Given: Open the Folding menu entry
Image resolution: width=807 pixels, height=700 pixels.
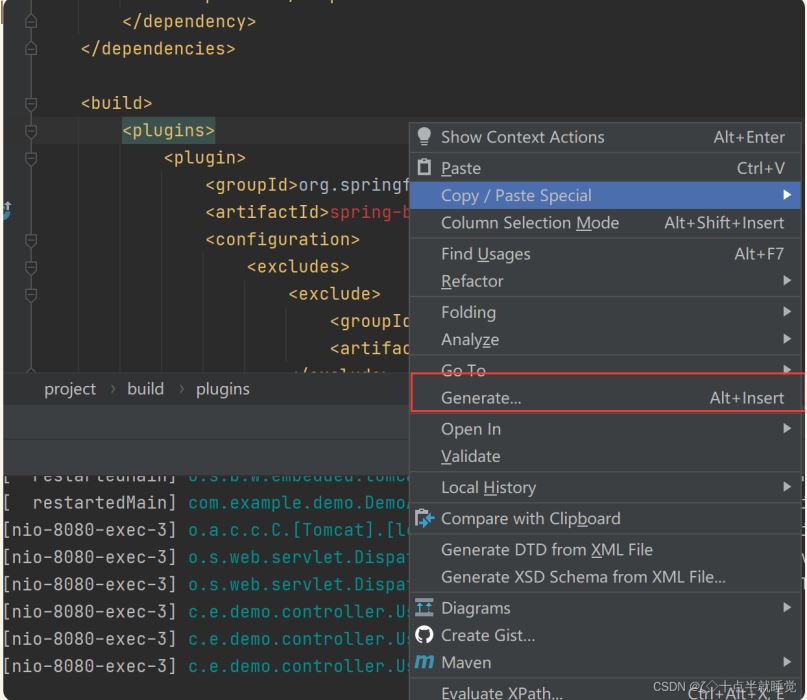Looking at the screenshot, I should click(605, 312).
